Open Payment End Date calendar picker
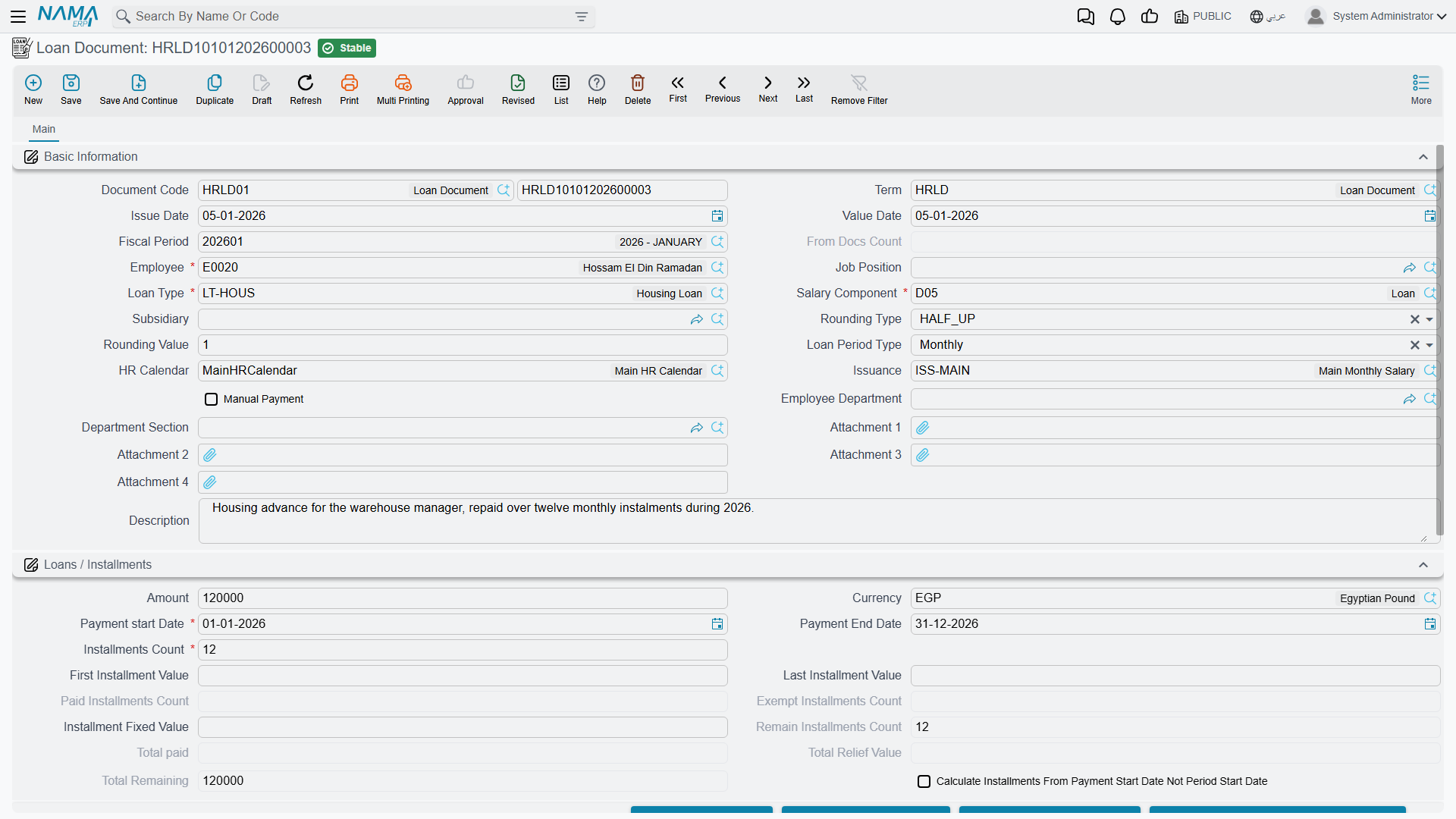1456x819 pixels. 1430,624
